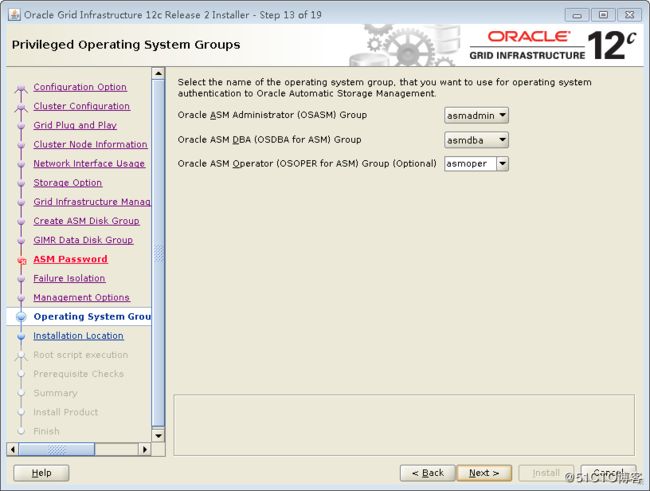Go to Management Options step
Image resolution: width=650 pixels, height=491 pixels.
[x=82, y=297]
